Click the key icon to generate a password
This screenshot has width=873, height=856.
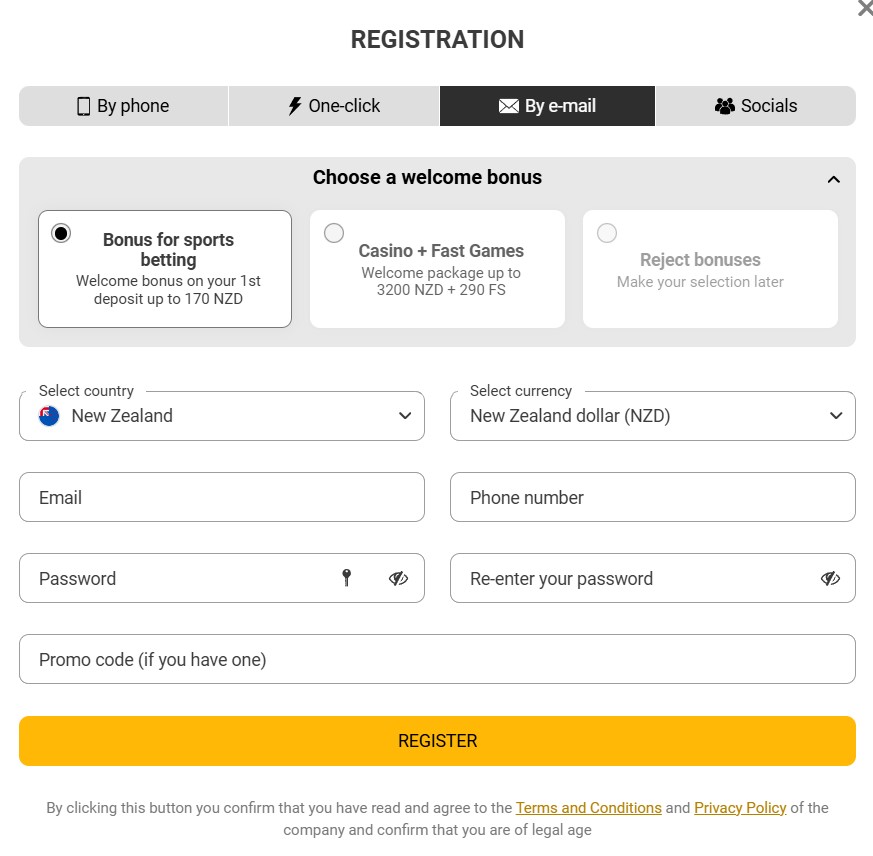pos(347,578)
